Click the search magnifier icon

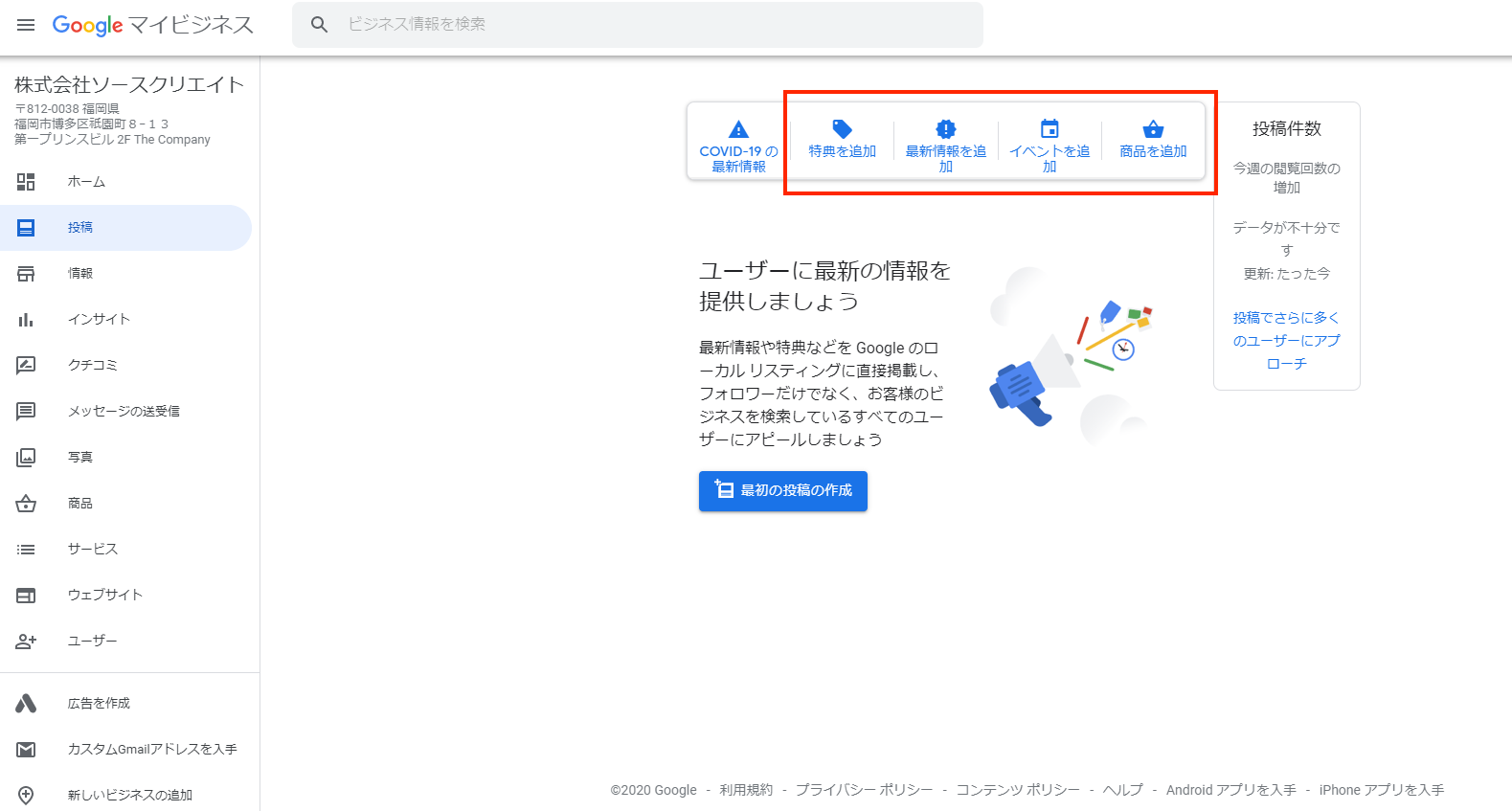pos(320,25)
